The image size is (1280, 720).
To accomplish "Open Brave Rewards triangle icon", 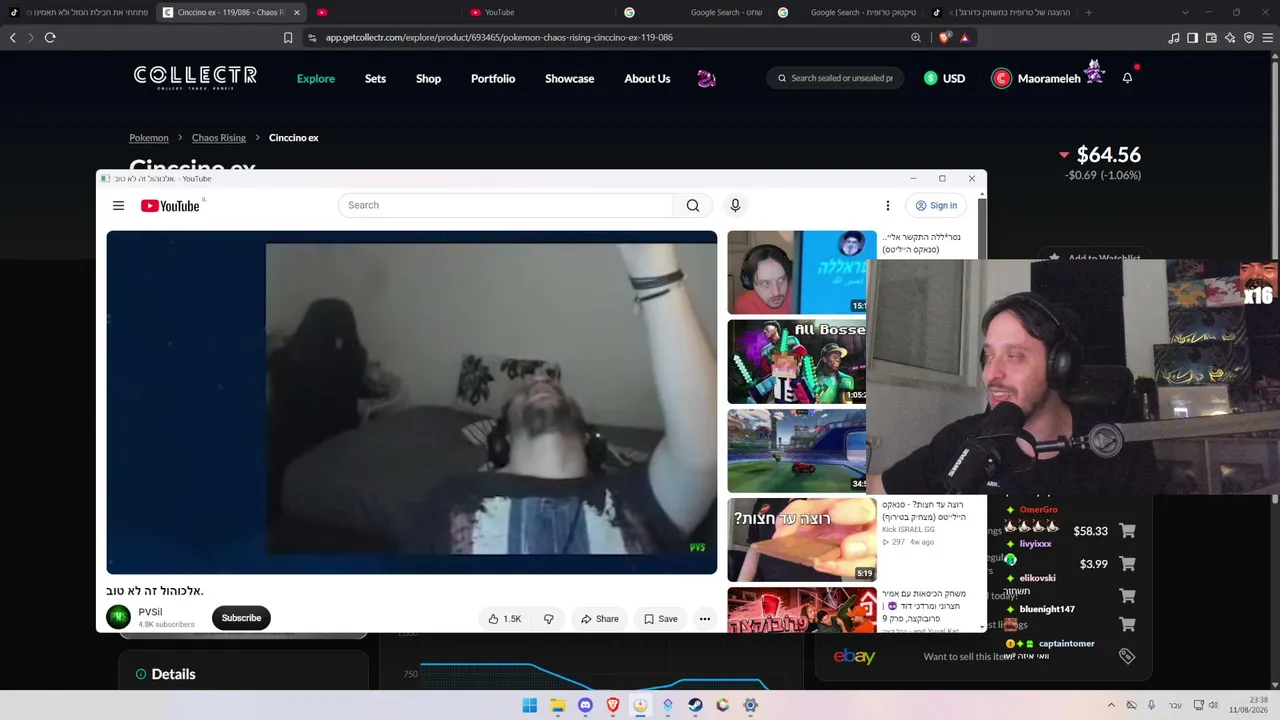I will point(964,38).
